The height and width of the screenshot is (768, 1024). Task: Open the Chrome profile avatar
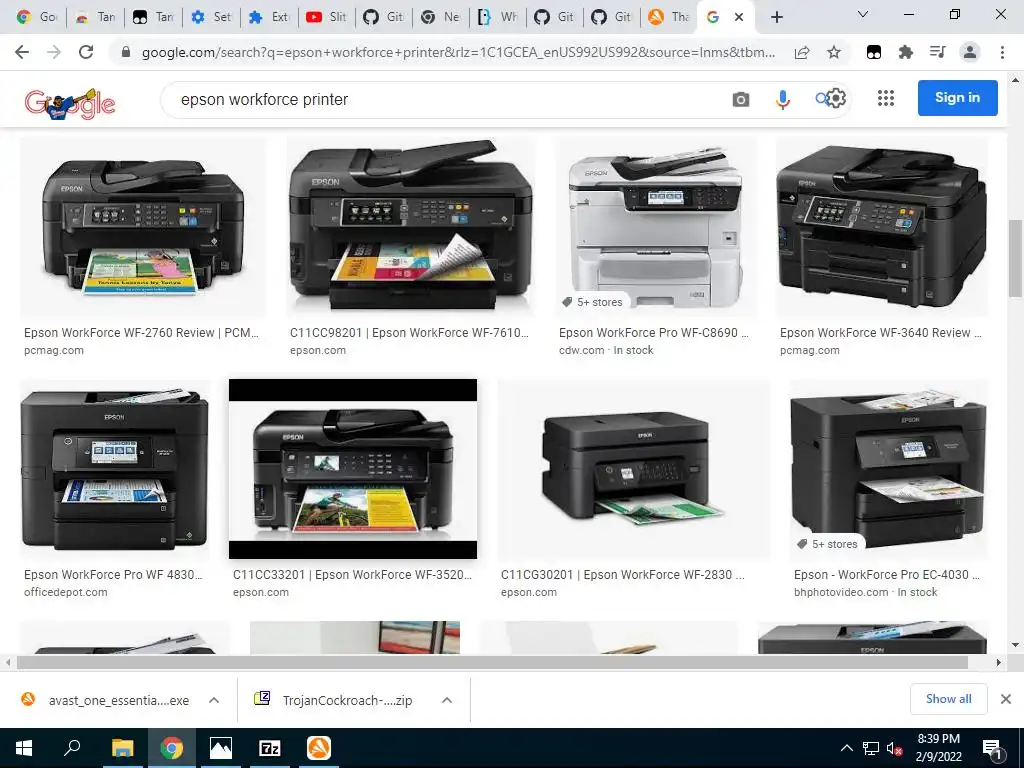(970, 52)
